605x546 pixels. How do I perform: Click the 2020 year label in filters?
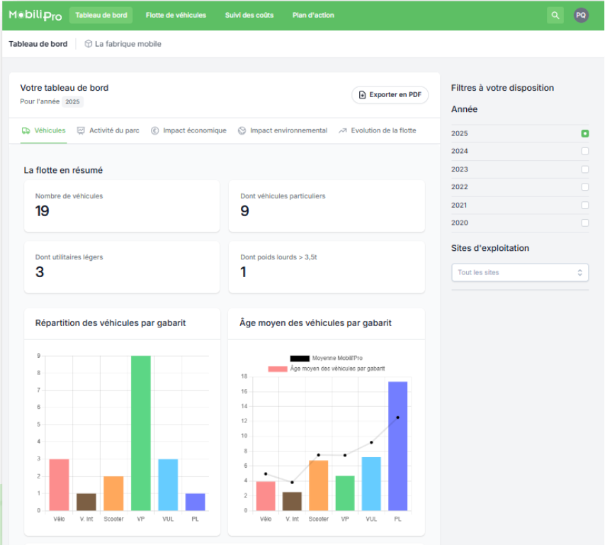(460, 223)
